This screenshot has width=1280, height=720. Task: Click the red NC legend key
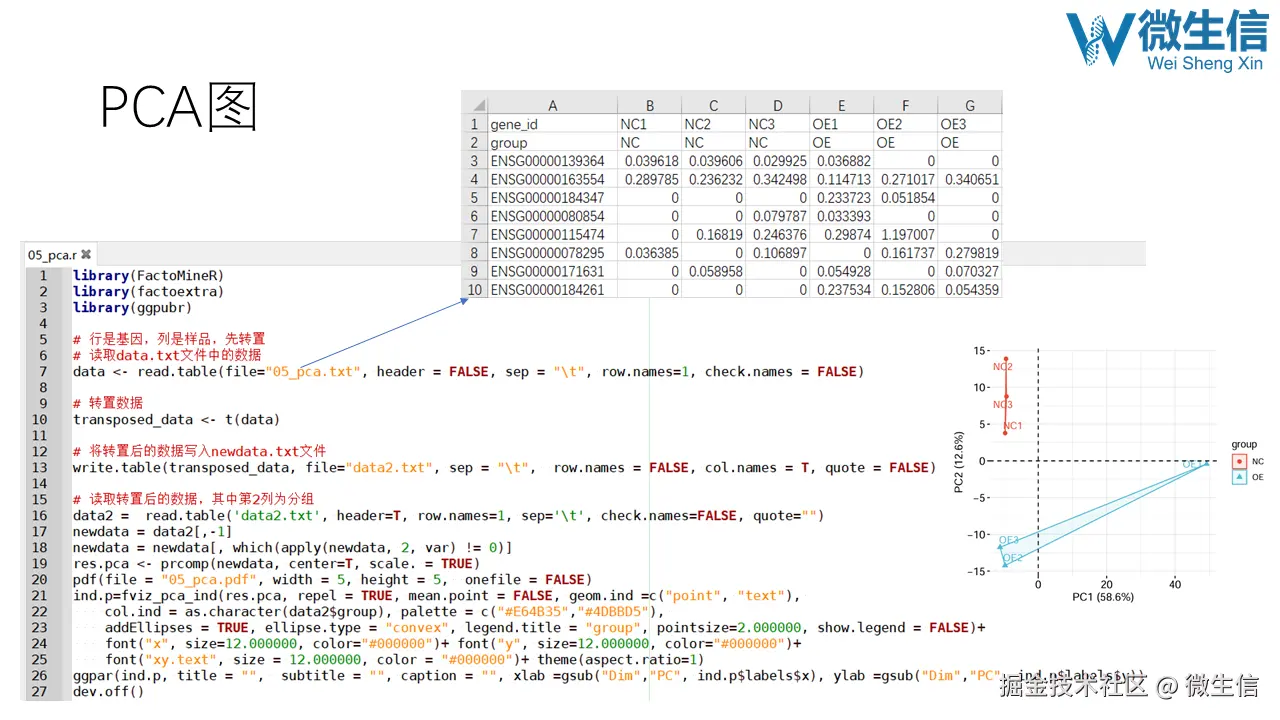click(x=1240, y=461)
